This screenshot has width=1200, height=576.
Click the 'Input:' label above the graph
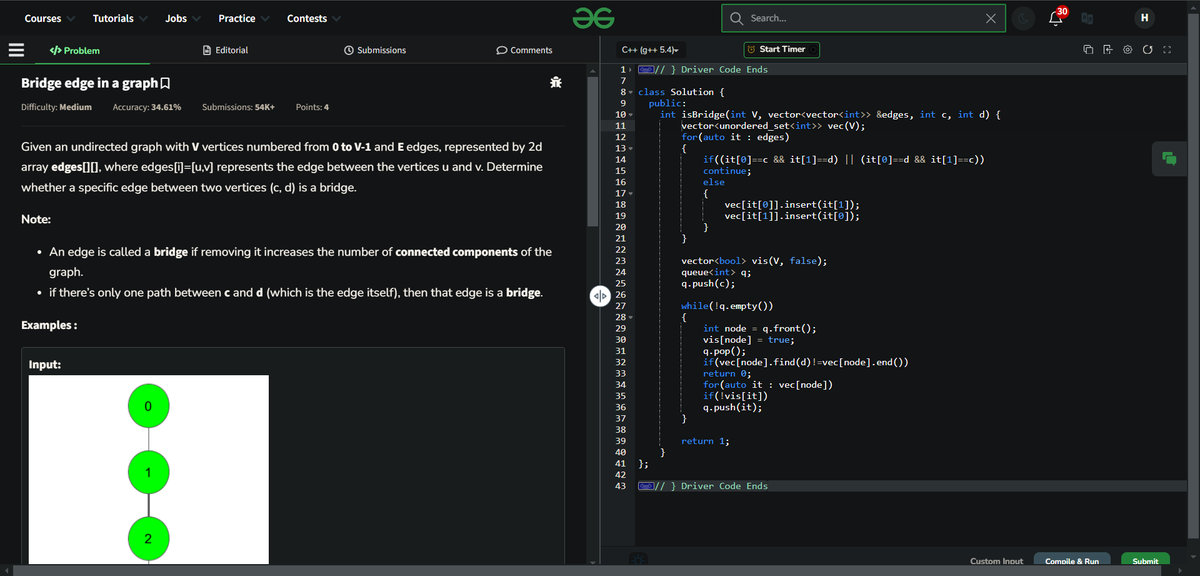[45, 365]
